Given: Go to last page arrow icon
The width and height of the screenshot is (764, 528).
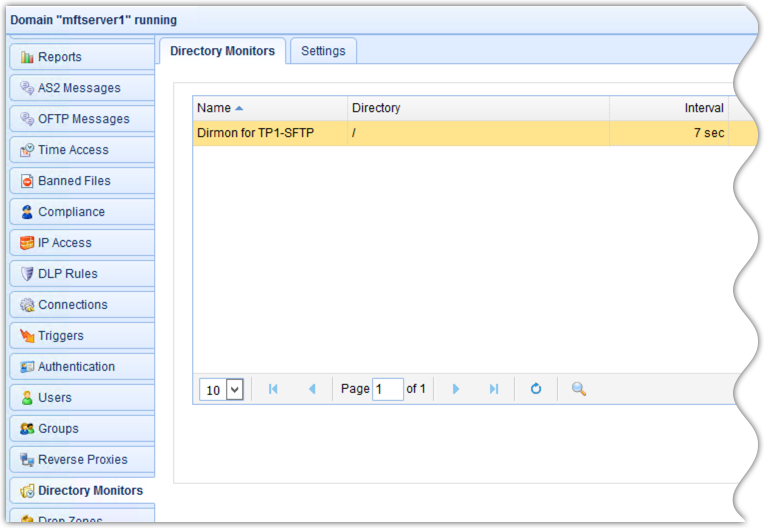Looking at the screenshot, I should click(493, 389).
